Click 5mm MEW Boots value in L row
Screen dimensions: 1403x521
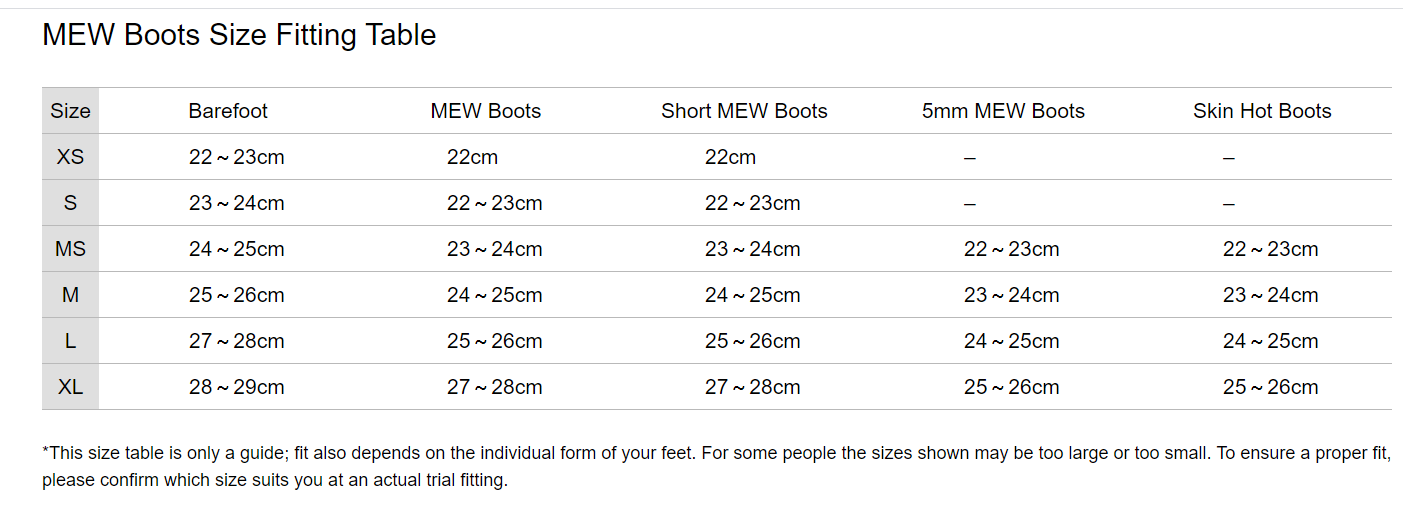point(1011,341)
